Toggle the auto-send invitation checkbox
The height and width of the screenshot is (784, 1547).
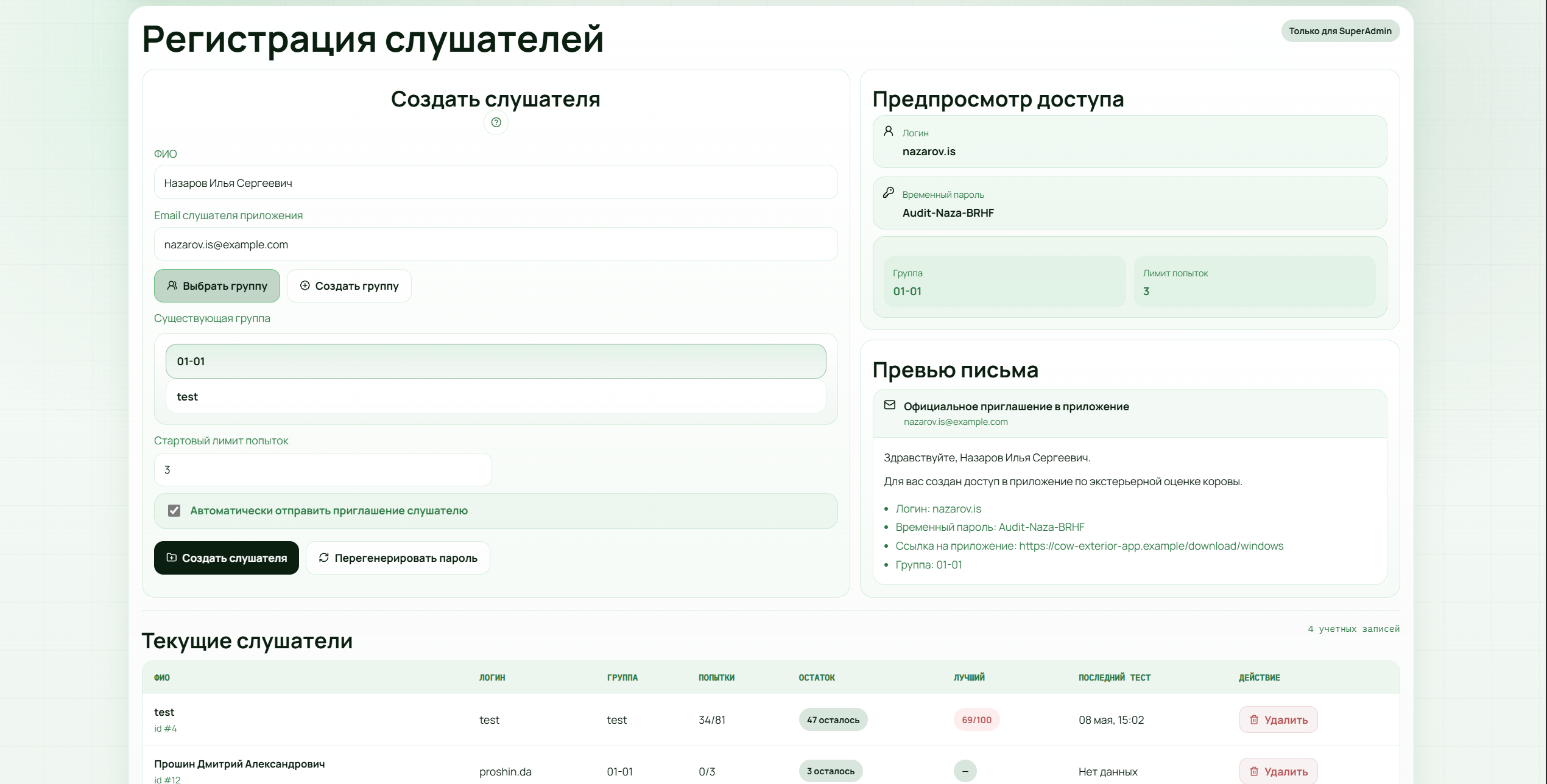(174, 511)
